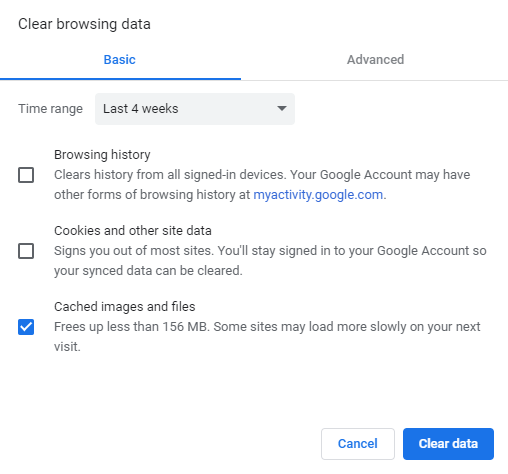
Task: Click the Cancel button
Action: [x=358, y=444]
